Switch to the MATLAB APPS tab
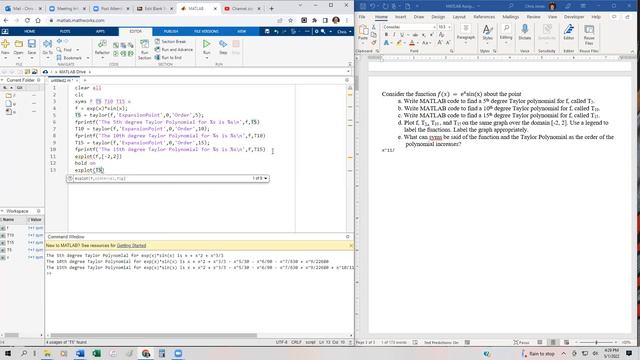640x360 pixels. point(100,31)
